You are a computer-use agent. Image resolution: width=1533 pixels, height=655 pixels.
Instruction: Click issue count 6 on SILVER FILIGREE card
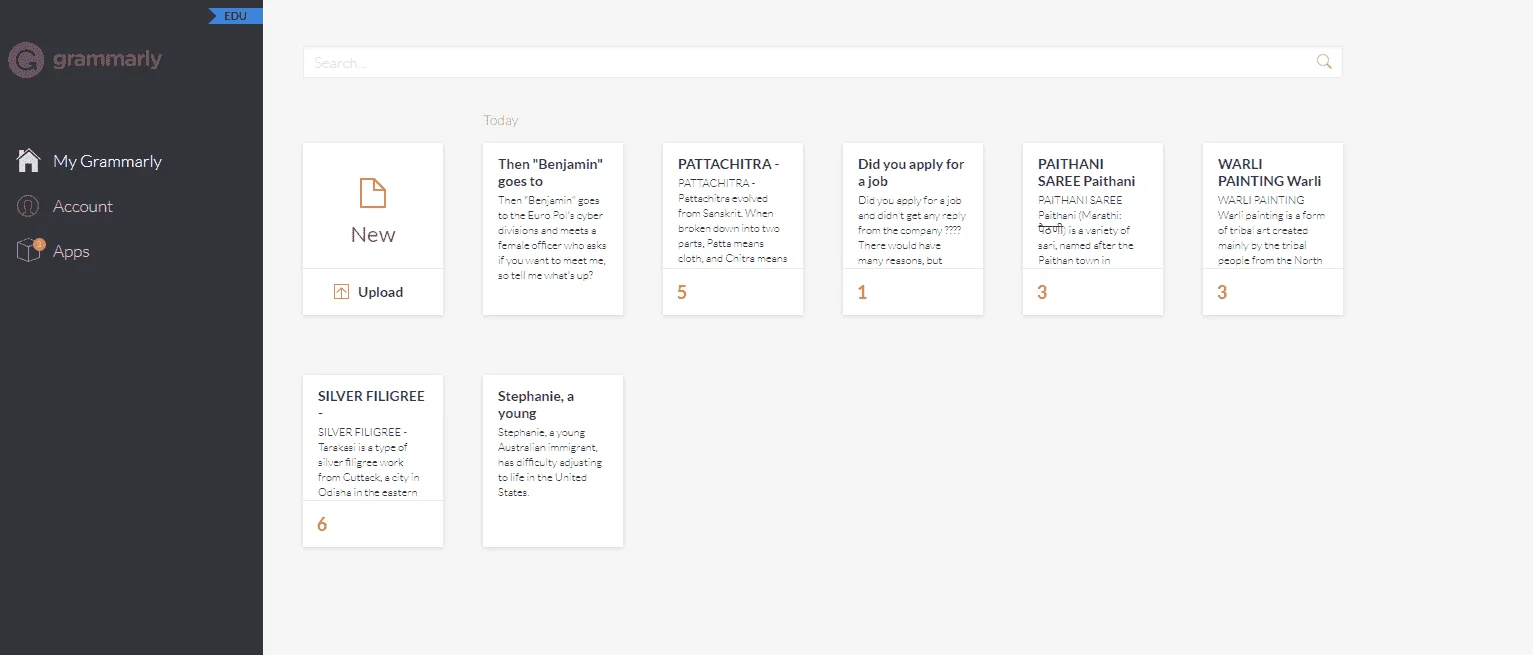coord(322,525)
